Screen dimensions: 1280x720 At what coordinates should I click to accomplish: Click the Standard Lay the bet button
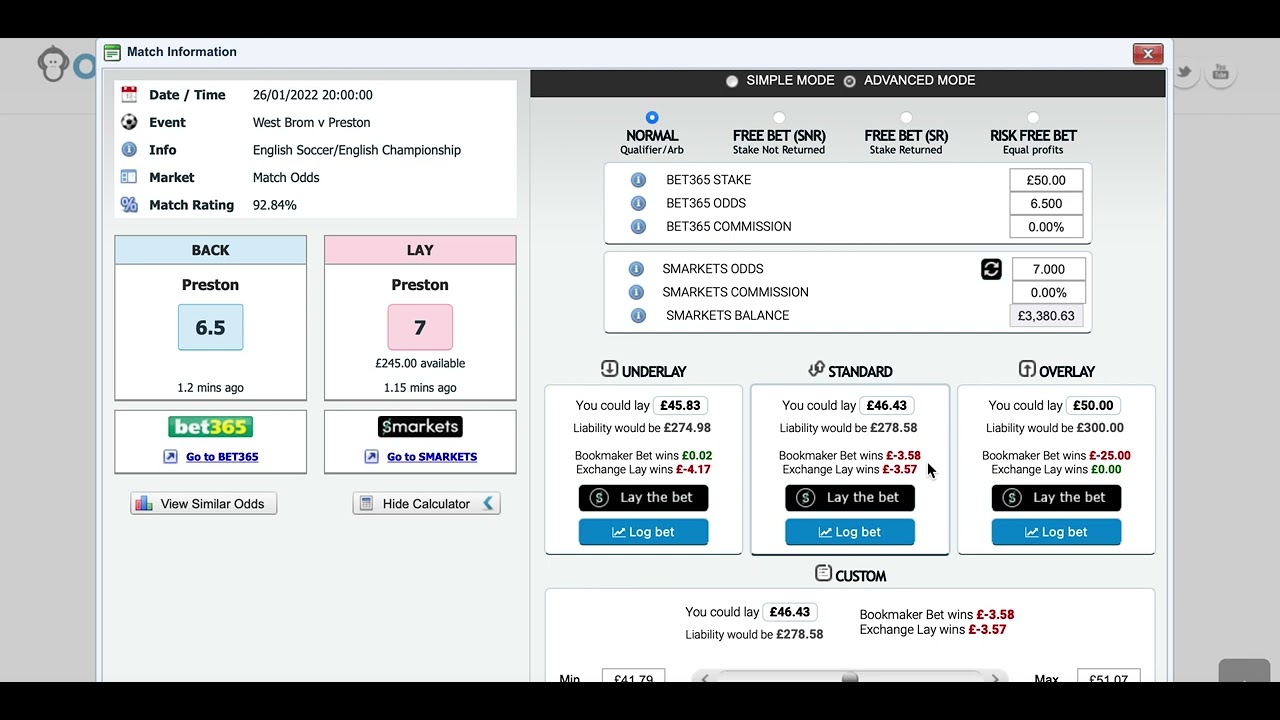pos(850,498)
